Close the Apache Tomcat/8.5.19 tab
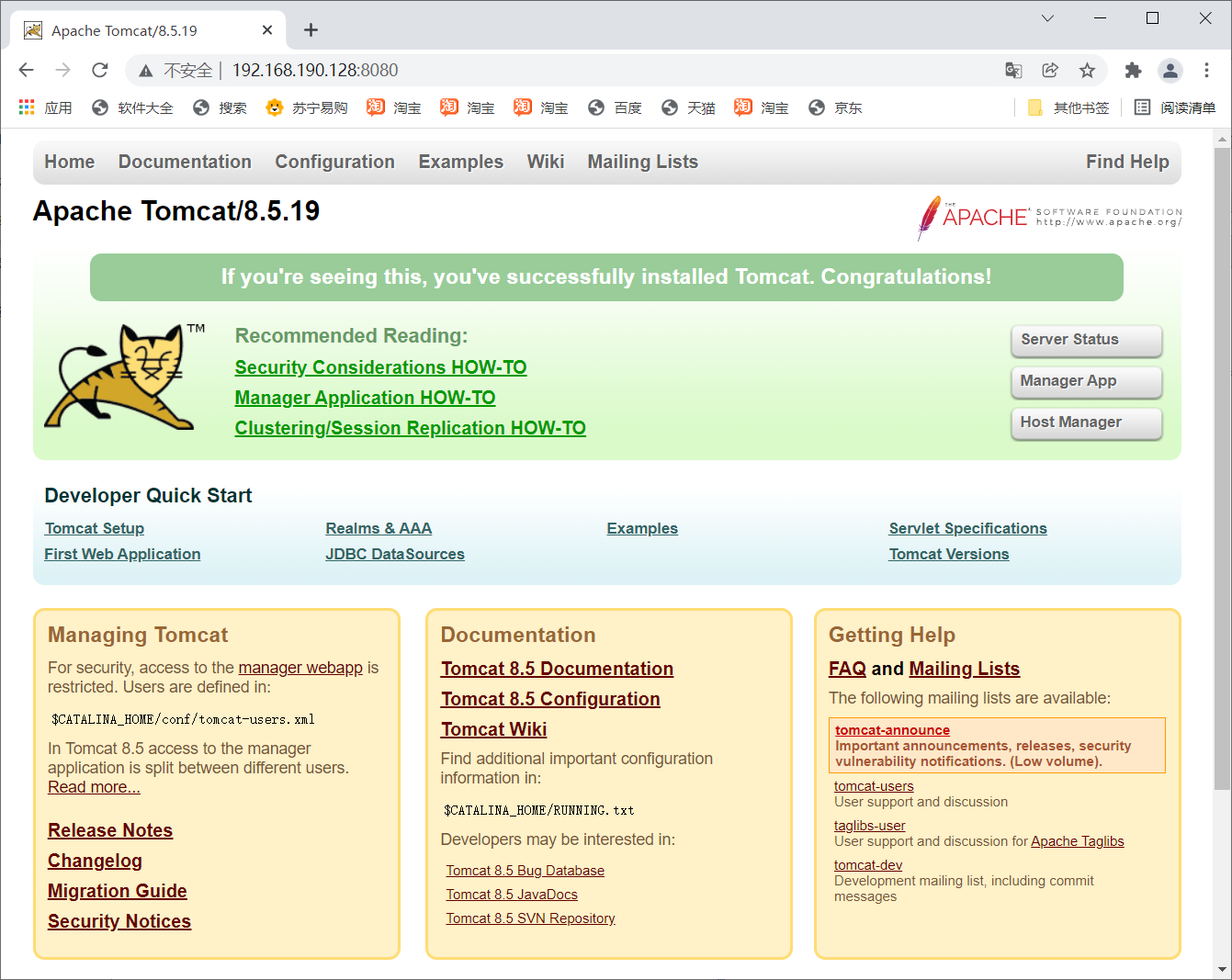Viewport: 1232px width, 980px height. point(267,30)
